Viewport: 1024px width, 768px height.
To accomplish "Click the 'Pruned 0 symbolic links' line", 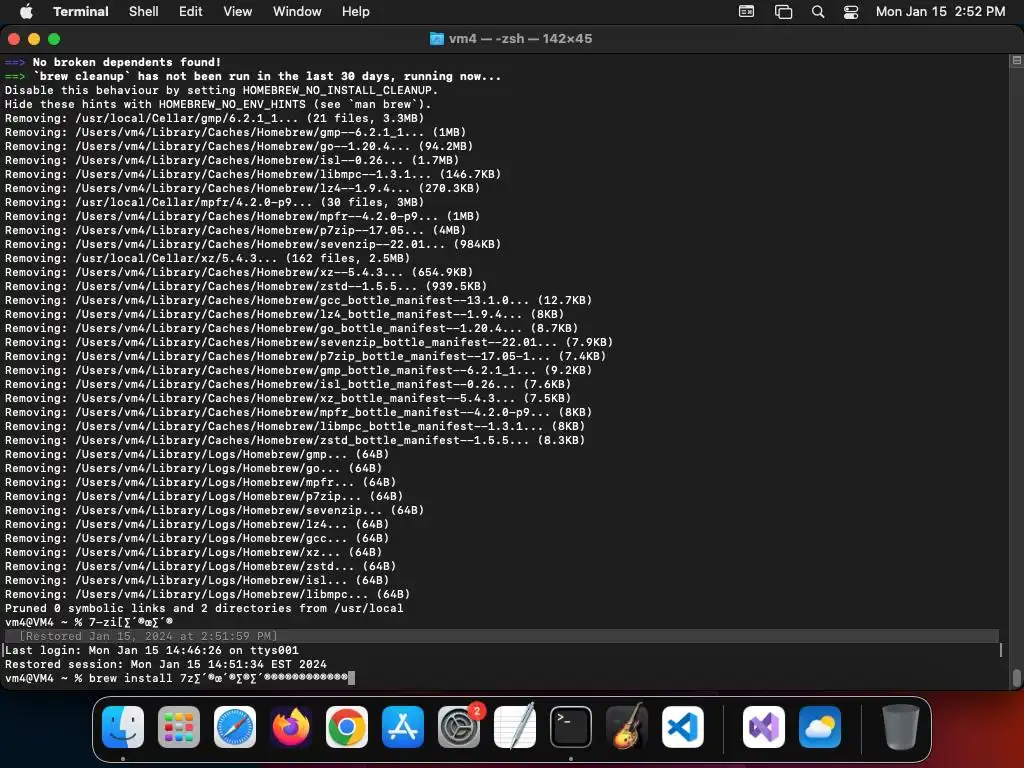I will [204, 609].
